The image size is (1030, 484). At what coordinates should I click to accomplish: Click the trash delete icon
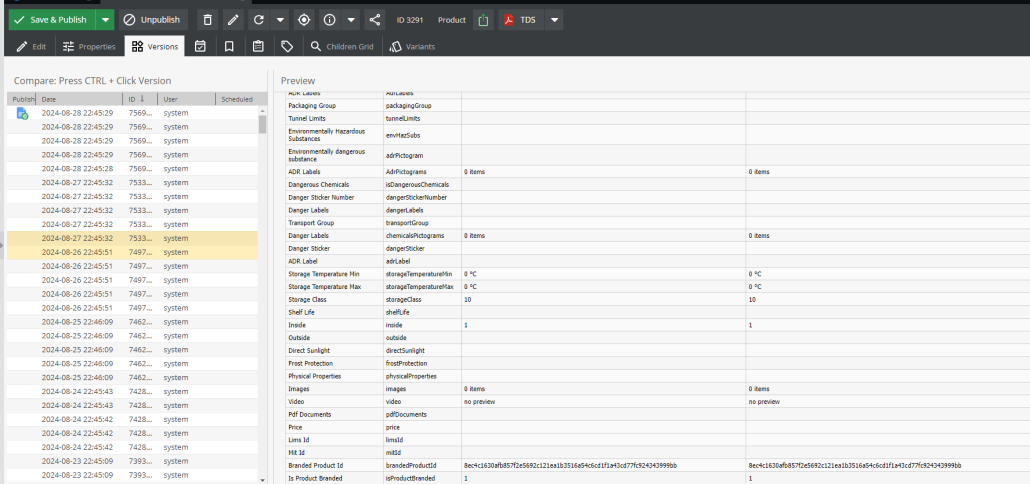click(x=208, y=20)
